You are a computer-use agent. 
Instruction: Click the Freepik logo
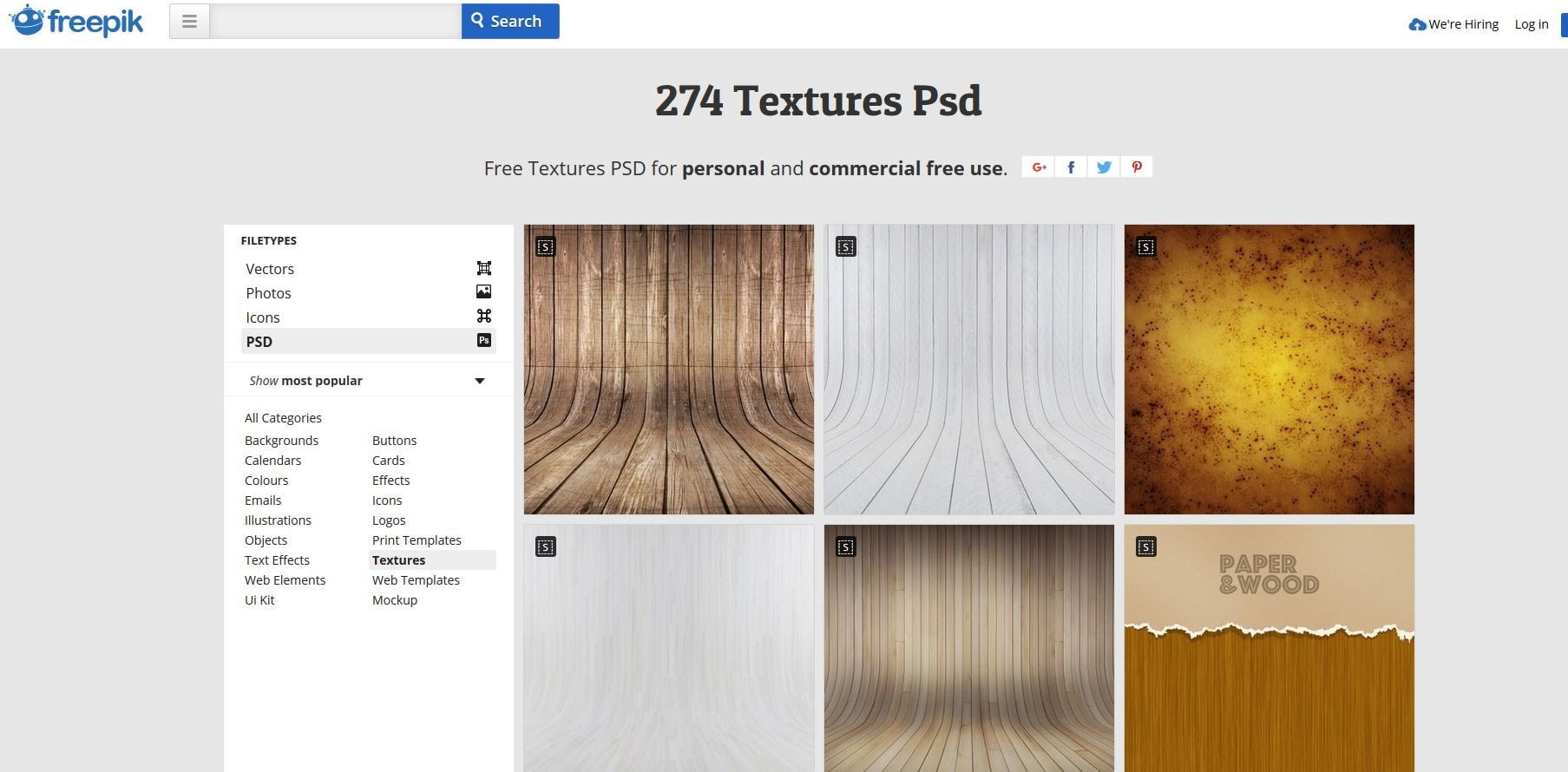click(76, 21)
